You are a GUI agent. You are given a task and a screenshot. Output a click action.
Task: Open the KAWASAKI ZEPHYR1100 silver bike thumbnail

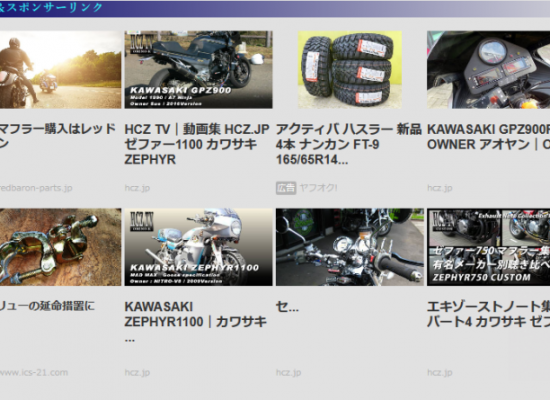tap(199, 247)
